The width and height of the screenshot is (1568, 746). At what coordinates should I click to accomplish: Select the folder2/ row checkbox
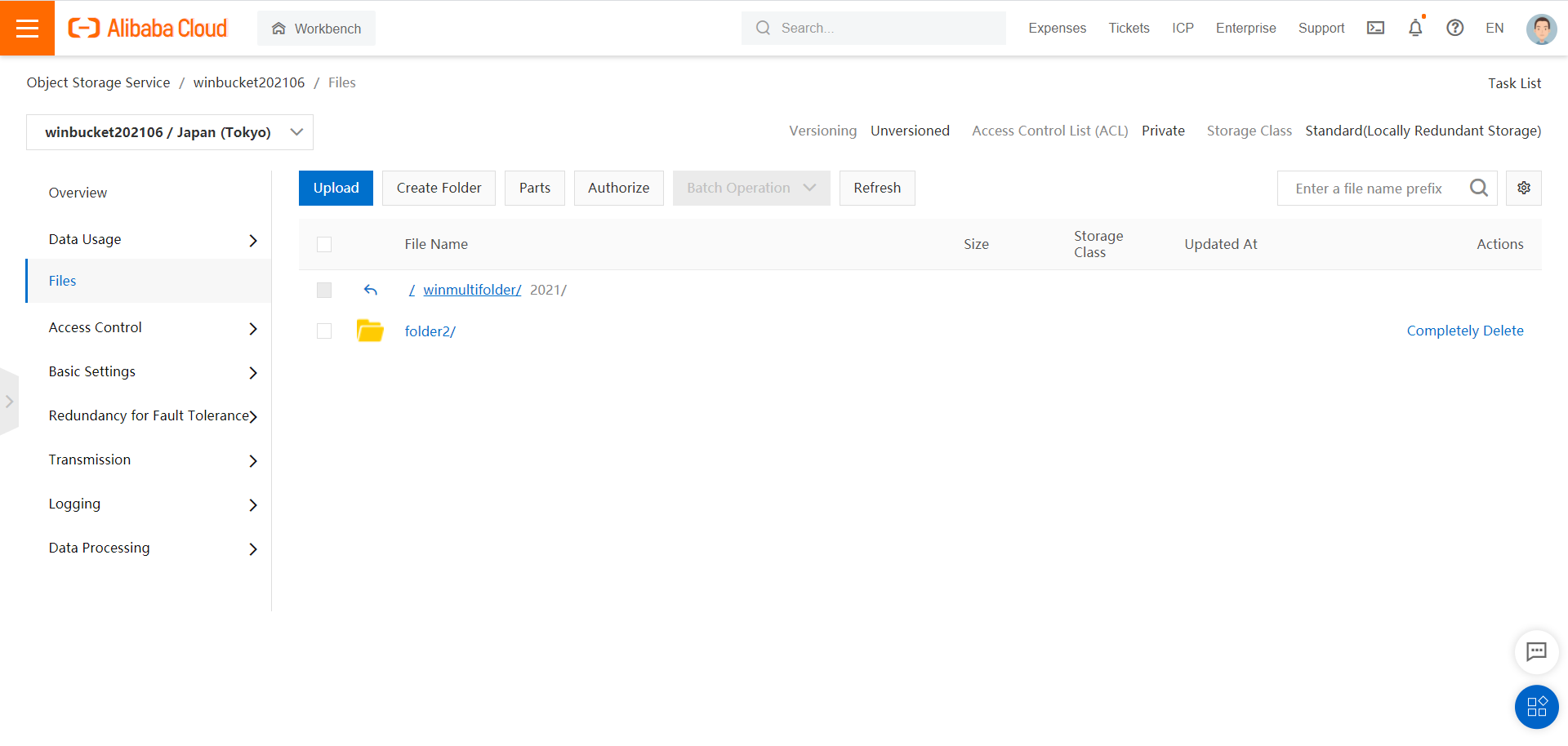[x=324, y=331]
